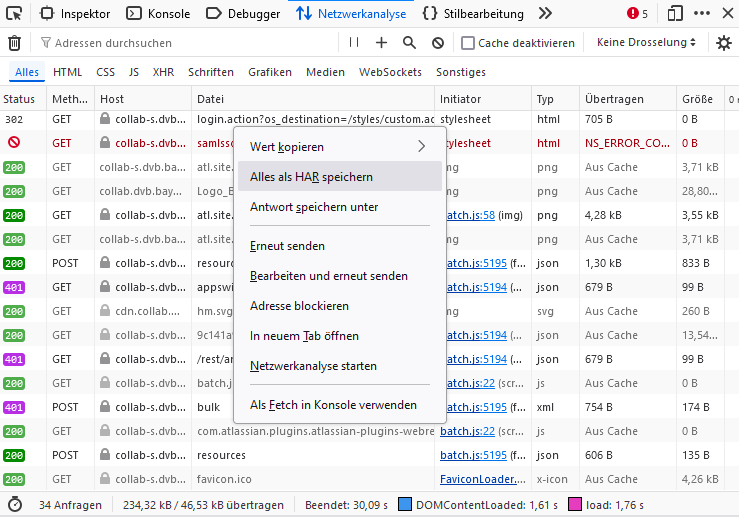Click the element picker icon

[15, 14]
